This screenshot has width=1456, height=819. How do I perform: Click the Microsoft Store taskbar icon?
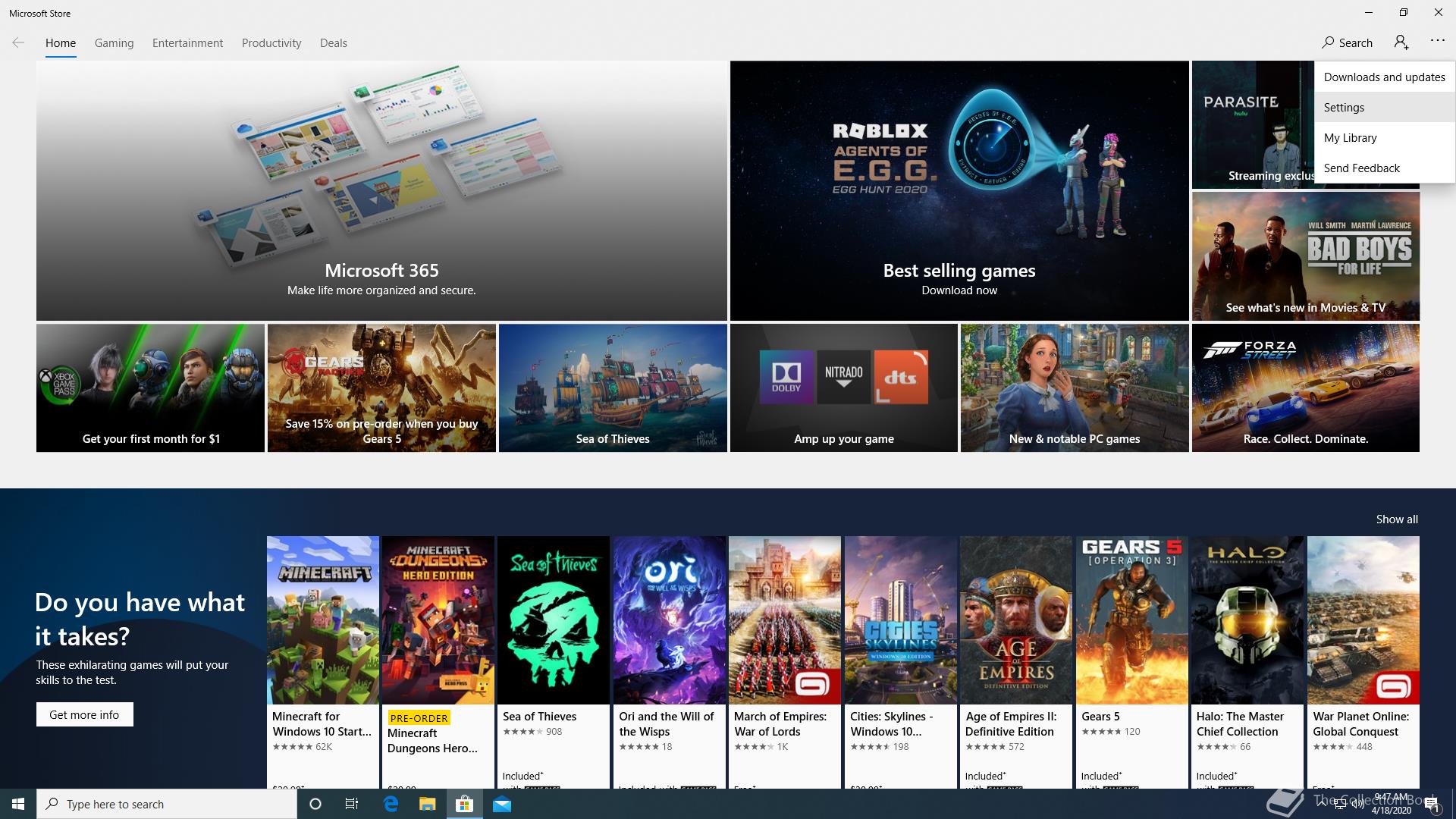click(464, 804)
